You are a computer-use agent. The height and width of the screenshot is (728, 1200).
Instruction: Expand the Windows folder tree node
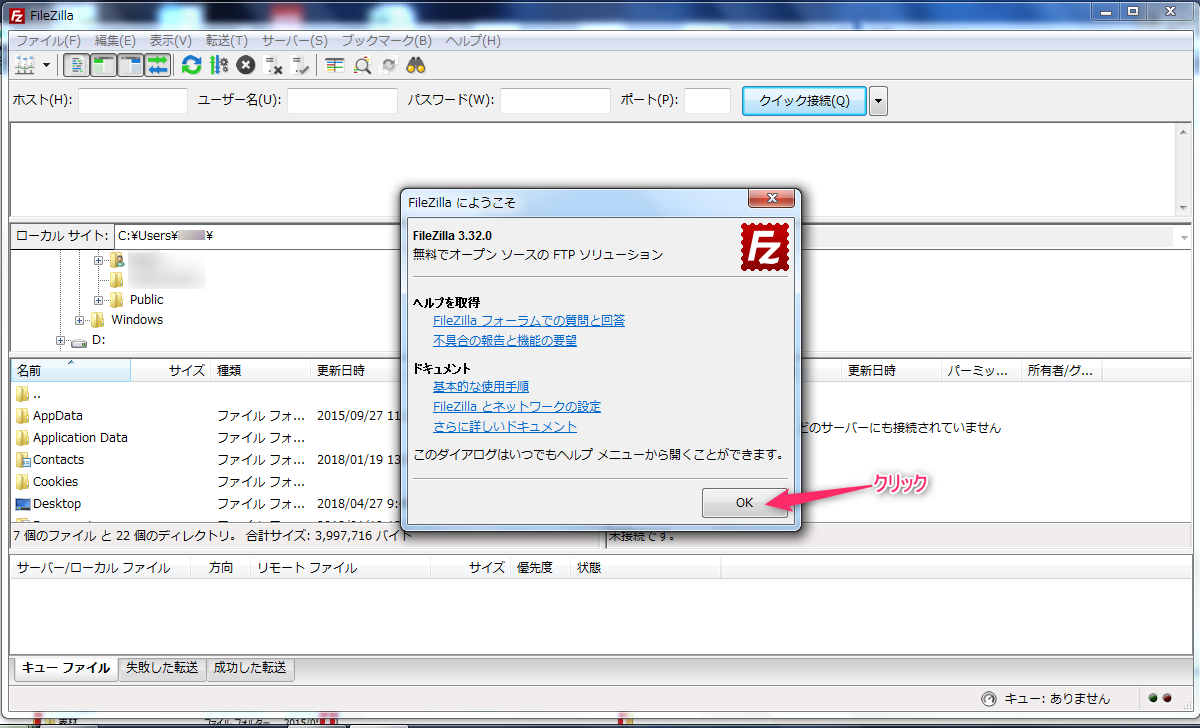pos(80,320)
